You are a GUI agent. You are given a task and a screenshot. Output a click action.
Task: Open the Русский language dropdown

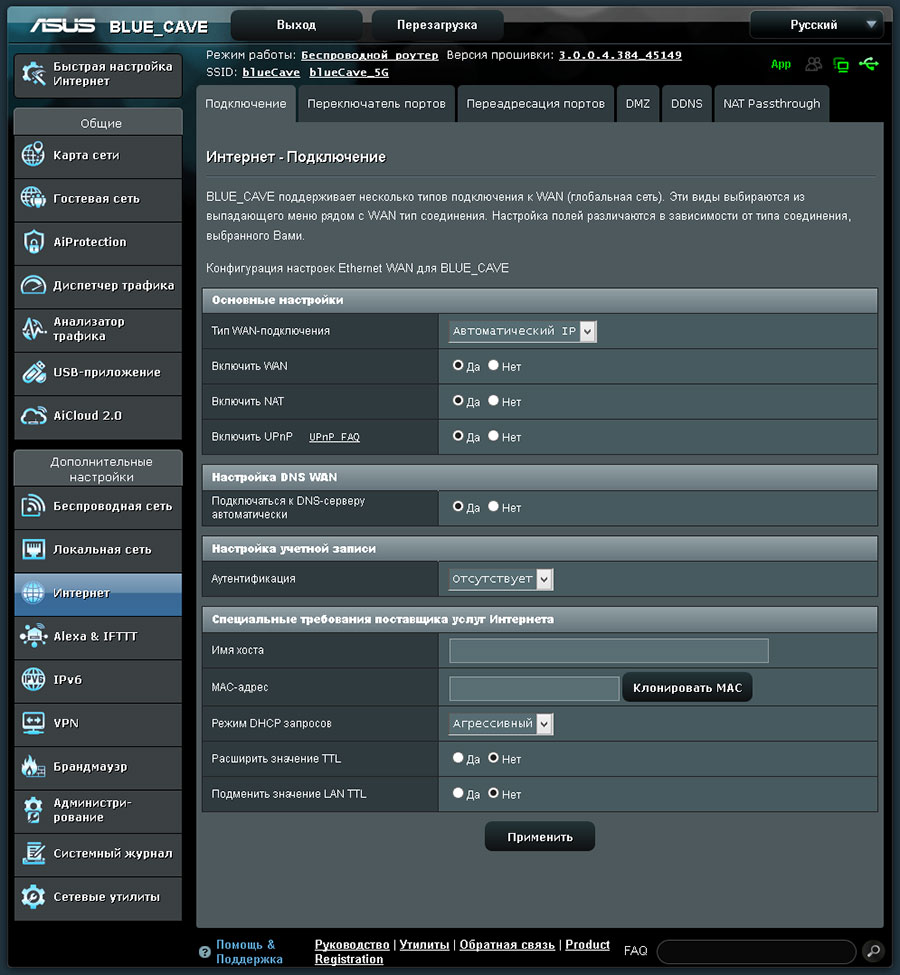[x=816, y=25]
